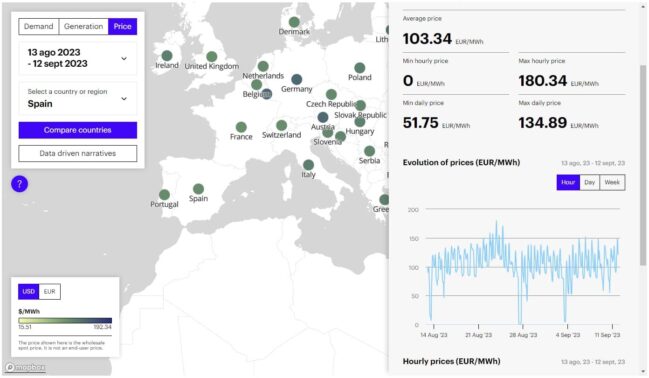Click the $/MWh color gradient legend
The width and height of the screenshot is (649, 378).
point(65,320)
